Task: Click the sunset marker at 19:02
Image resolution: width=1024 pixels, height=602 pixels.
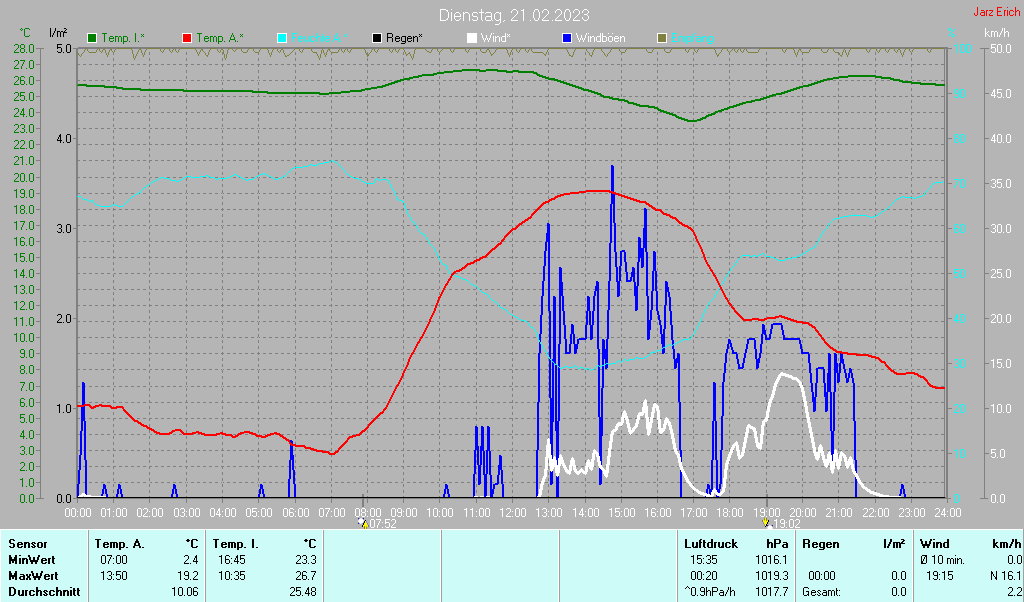Action: 766,522
